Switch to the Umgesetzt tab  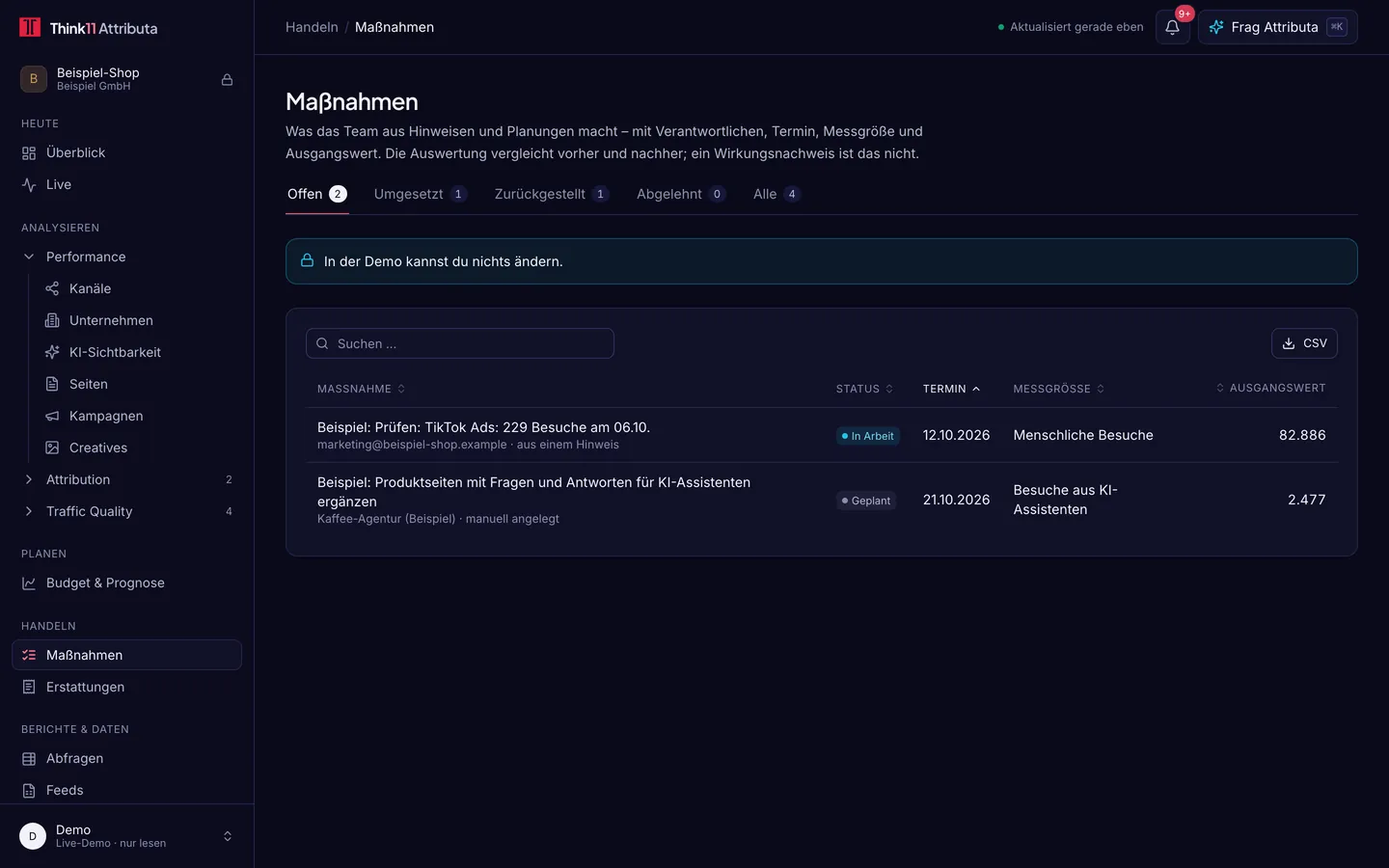[x=421, y=194]
